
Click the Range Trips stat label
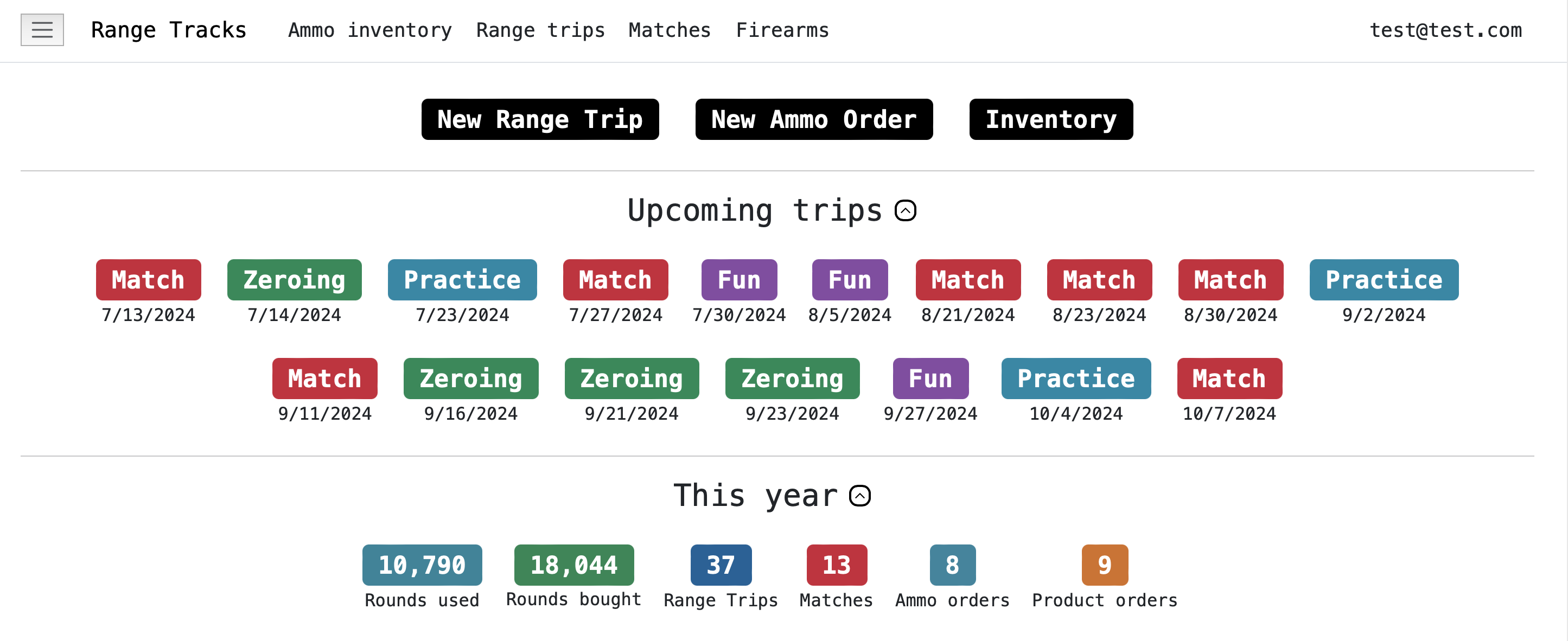pyautogui.click(x=721, y=600)
